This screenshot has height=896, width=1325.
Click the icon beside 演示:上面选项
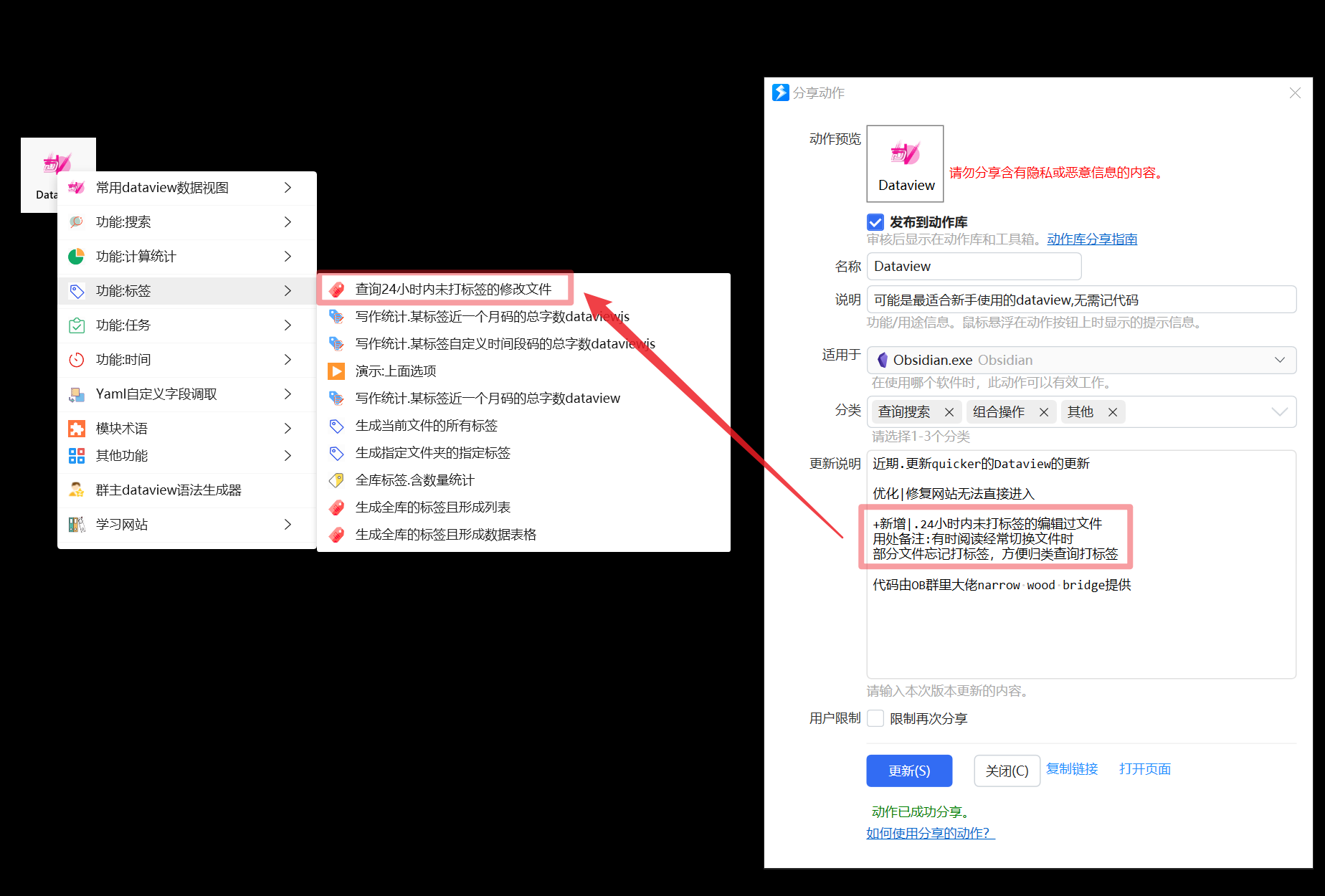point(336,371)
